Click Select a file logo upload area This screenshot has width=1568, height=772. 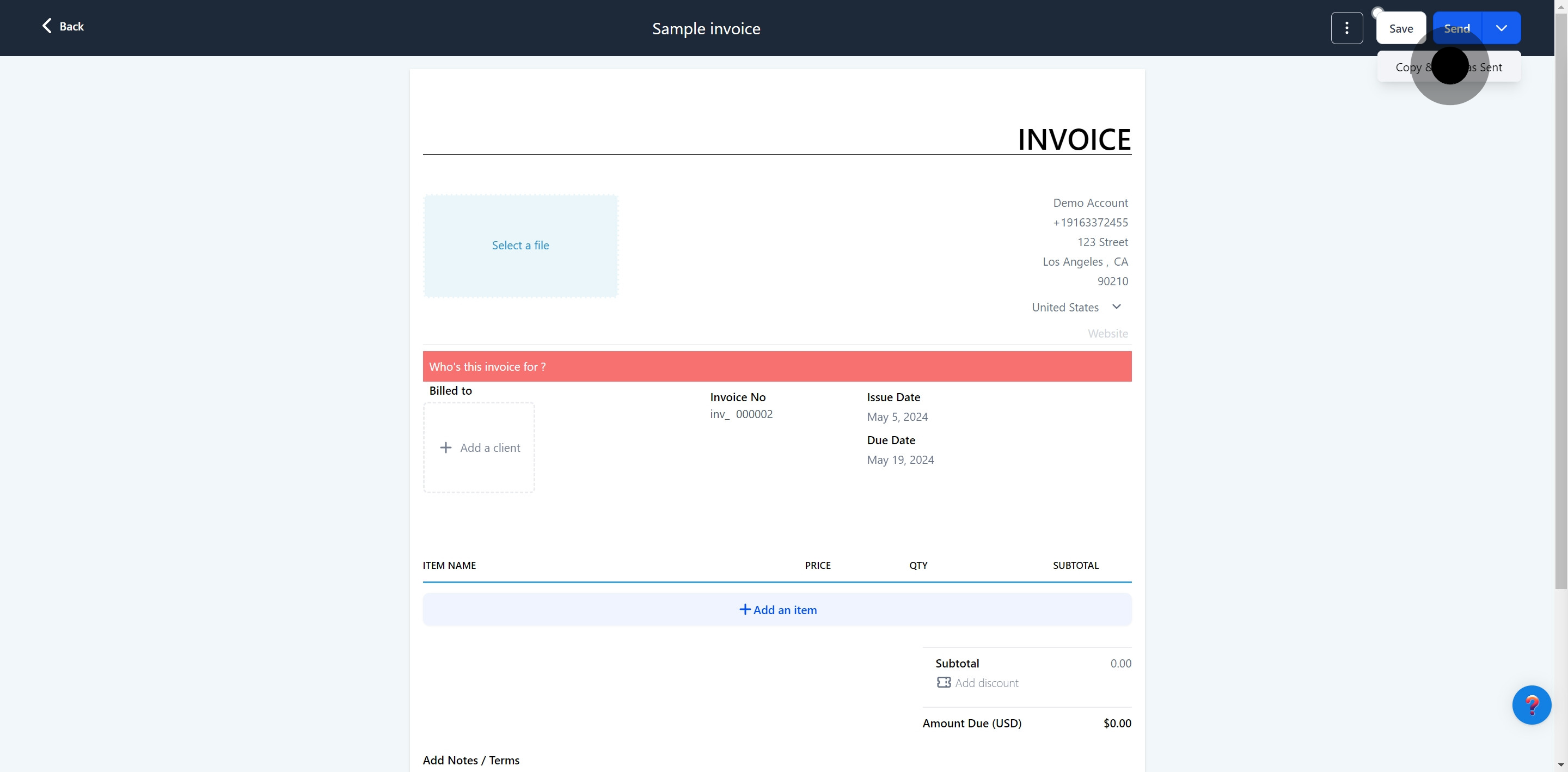(x=520, y=246)
